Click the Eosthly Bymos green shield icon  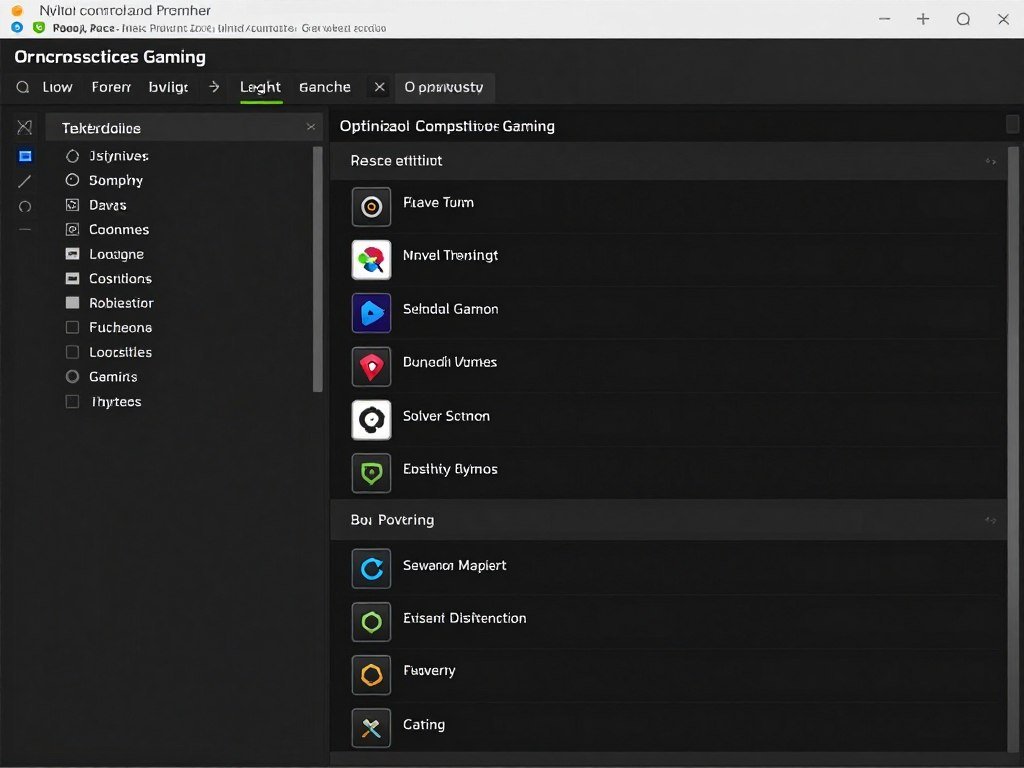371,473
